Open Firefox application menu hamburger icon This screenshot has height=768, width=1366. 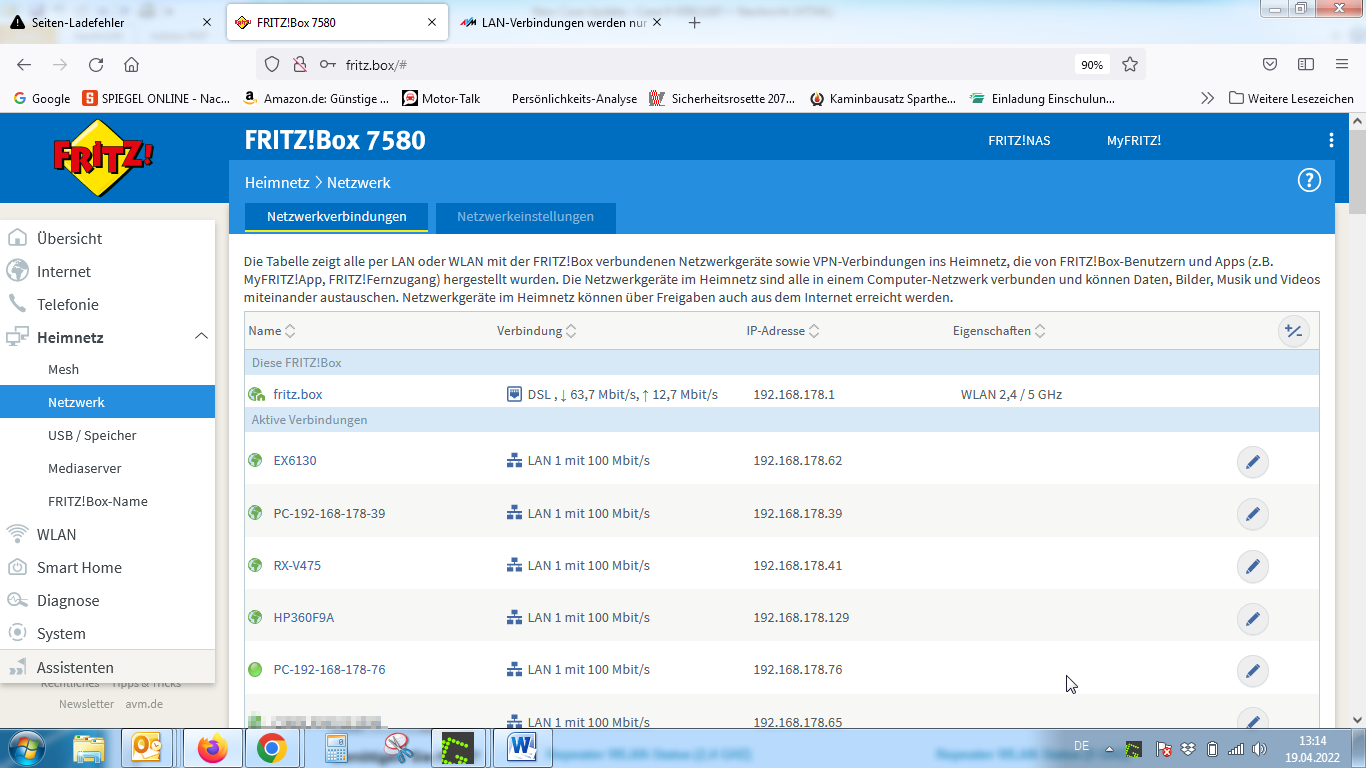[1342, 65]
